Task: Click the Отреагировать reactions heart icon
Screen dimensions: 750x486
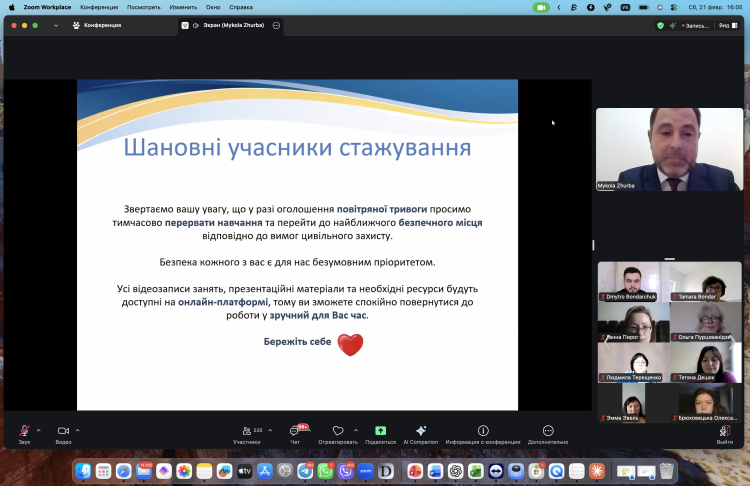Action: [x=338, y=431]
